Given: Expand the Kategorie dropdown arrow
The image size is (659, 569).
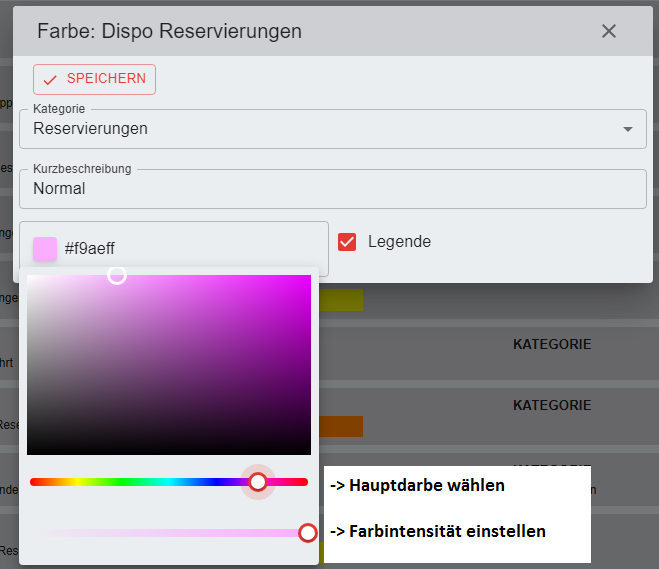Looking at the screenshot, I should [x=628, y=129].
